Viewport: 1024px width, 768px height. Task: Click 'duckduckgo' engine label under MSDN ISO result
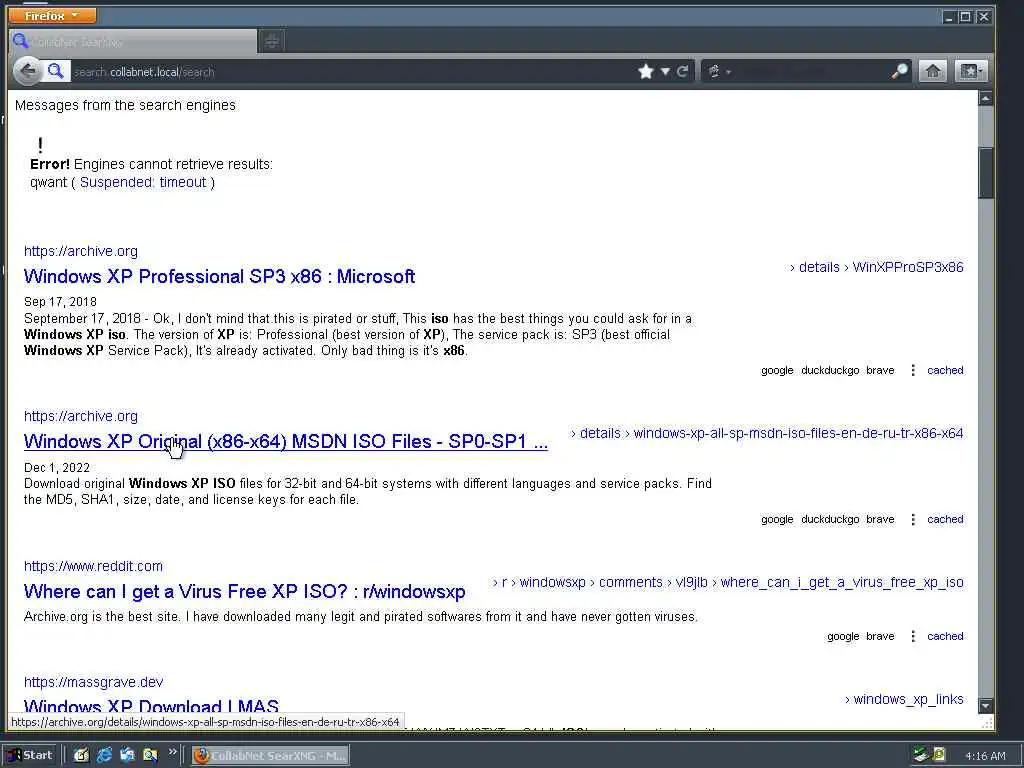pyautogui.click(x=830, y=519)
